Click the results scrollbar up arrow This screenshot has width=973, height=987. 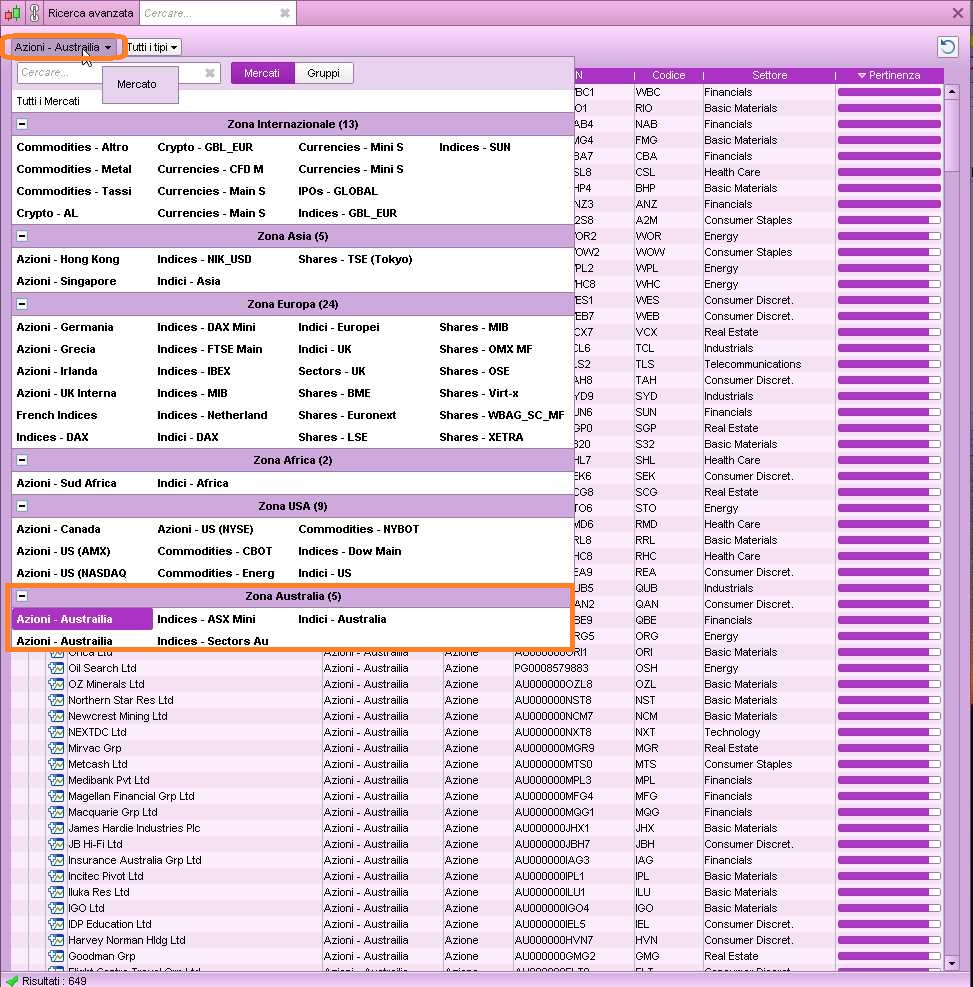coord(952,92)
